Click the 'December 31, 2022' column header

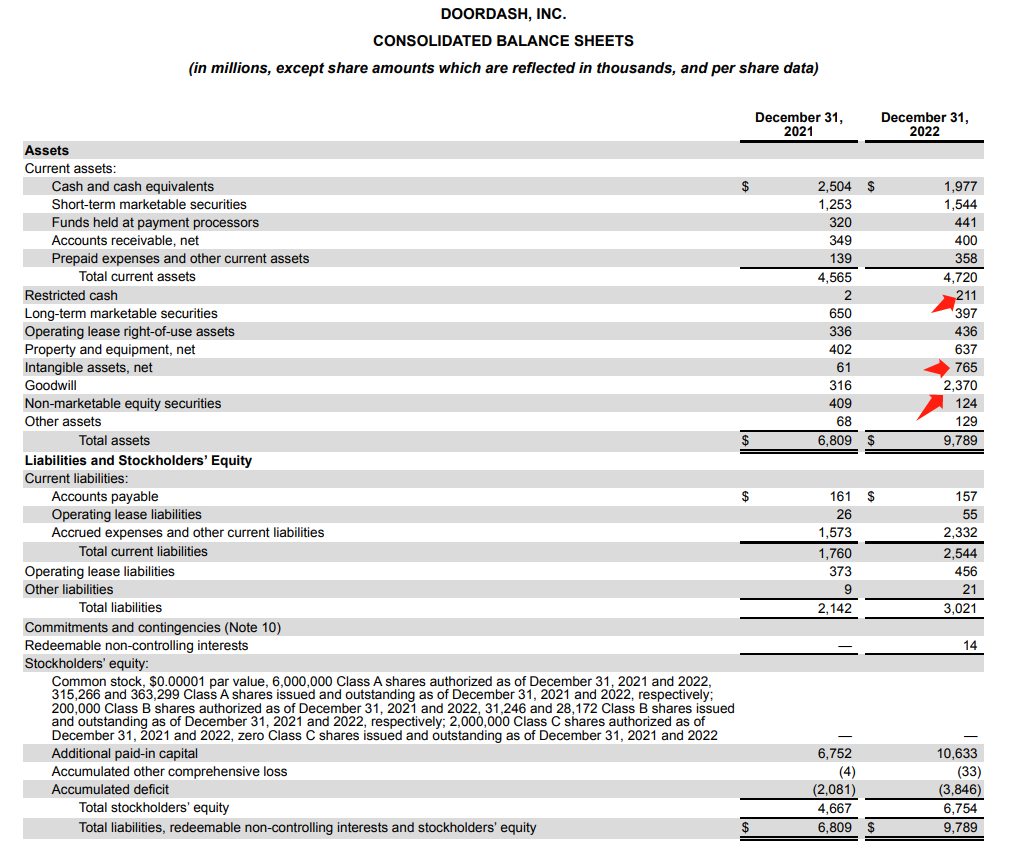point(925,124)
